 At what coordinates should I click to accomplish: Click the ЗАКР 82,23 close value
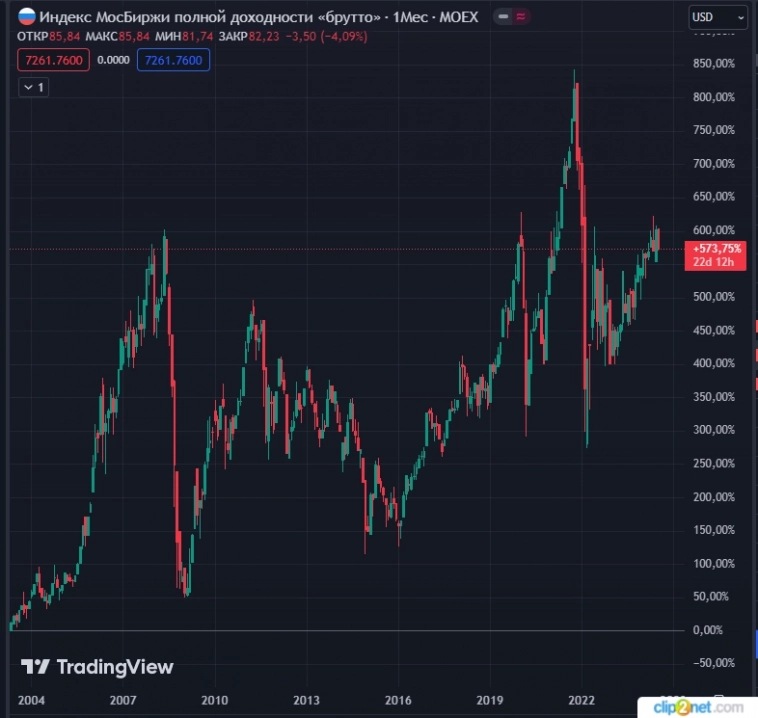point(249,36)
